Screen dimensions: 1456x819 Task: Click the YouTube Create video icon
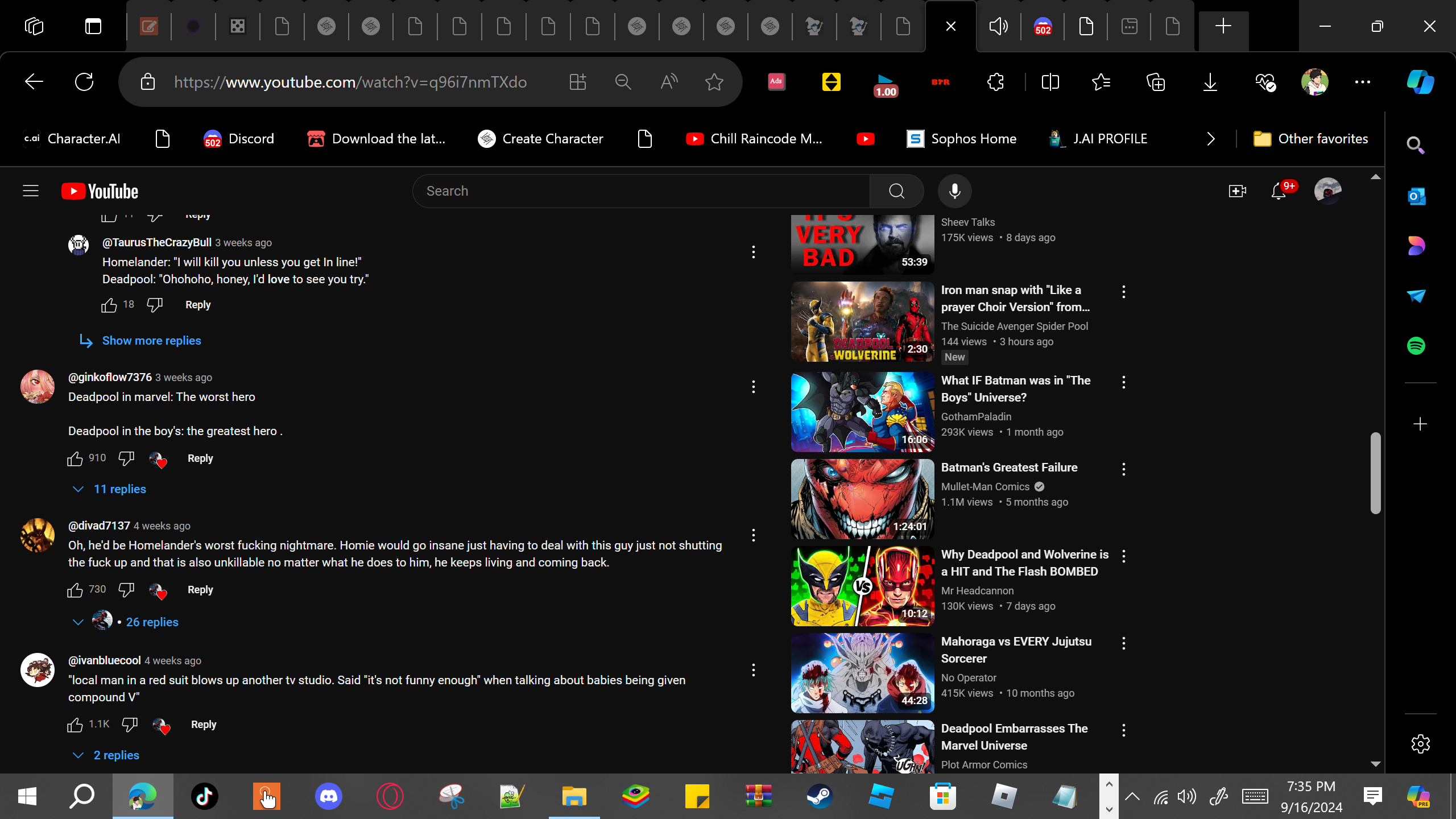[1238, 191]
